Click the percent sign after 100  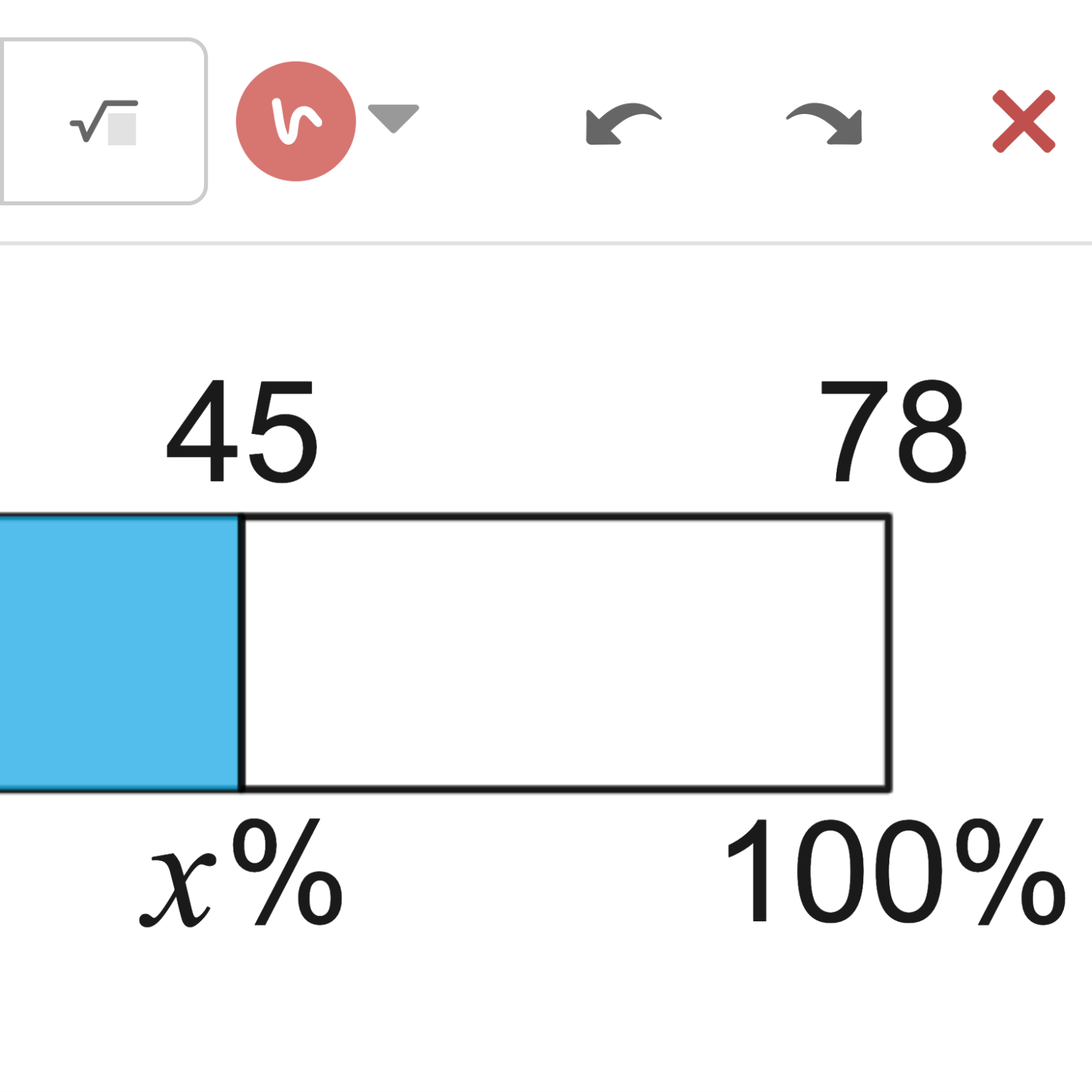coord(1010,872)
